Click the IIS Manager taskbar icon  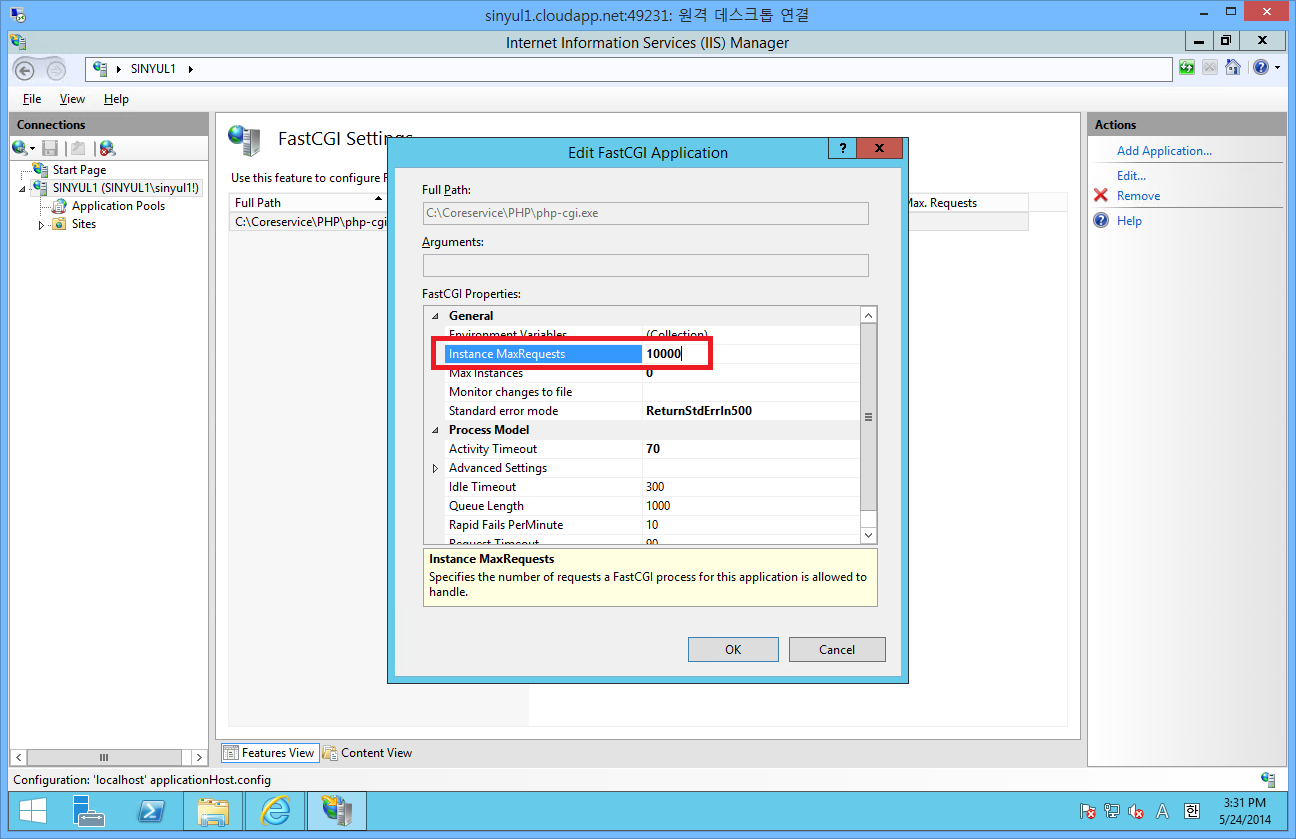(x=337, y=811)
